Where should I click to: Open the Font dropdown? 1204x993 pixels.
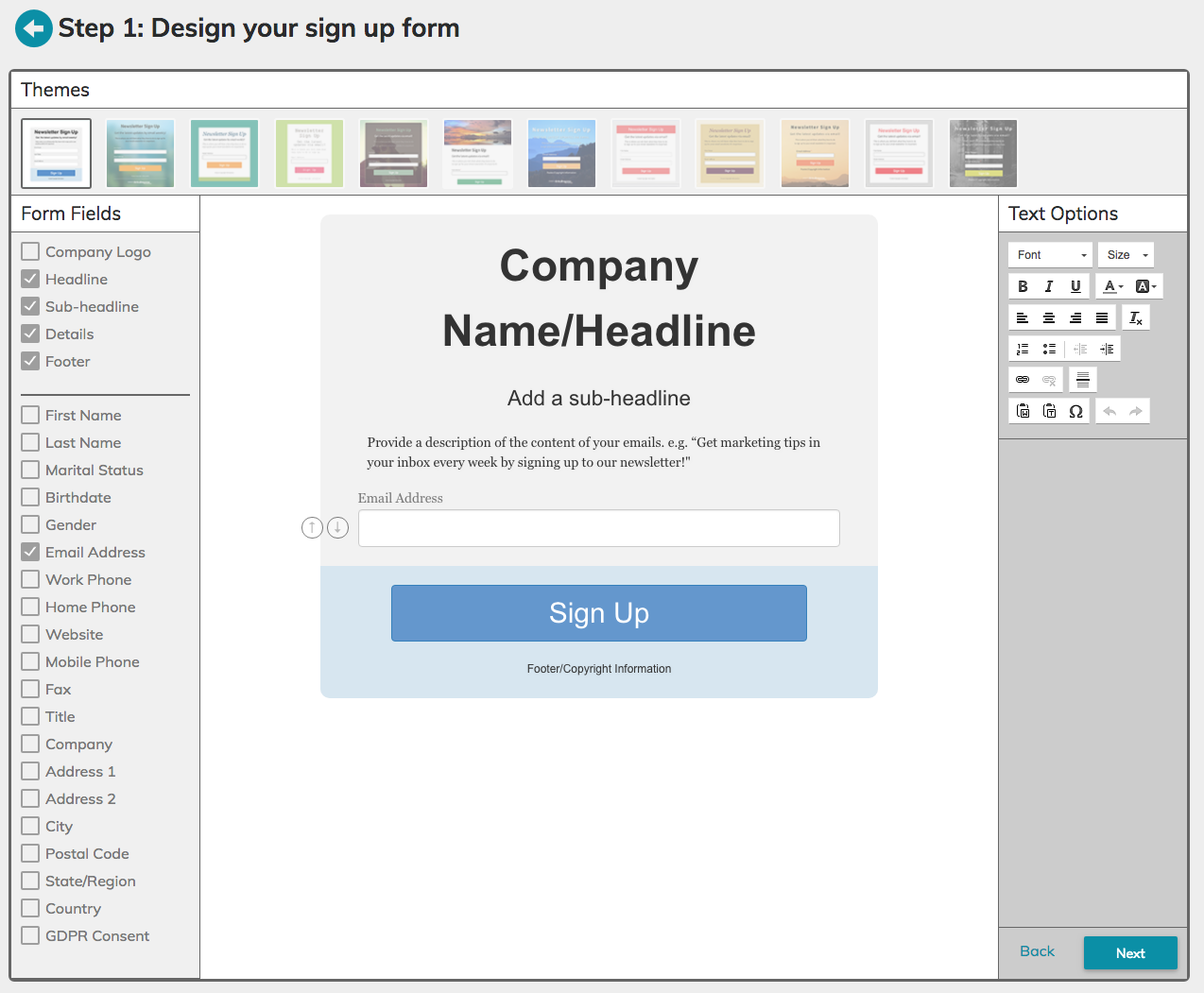(x=1049, y=254)
